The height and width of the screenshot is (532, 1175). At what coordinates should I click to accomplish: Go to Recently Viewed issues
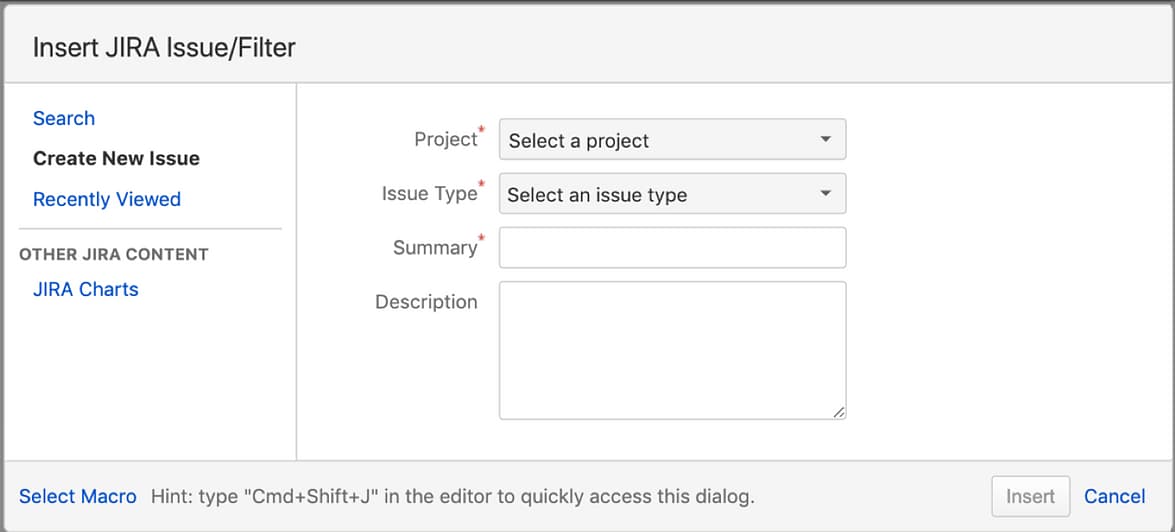click(x=107, y=199)
